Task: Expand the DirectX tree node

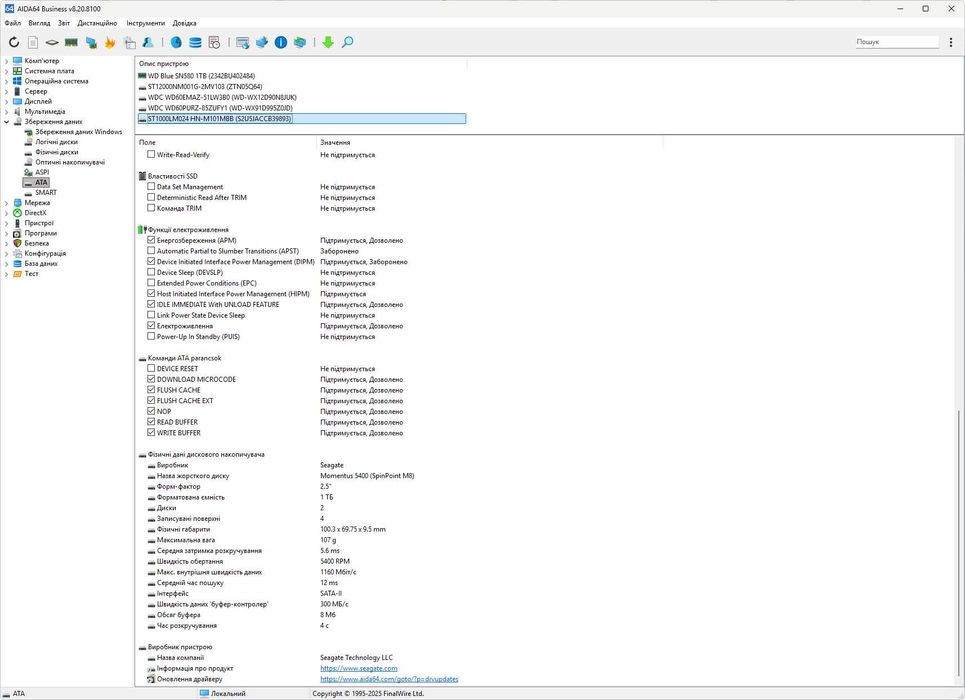Action: (7, 213)
